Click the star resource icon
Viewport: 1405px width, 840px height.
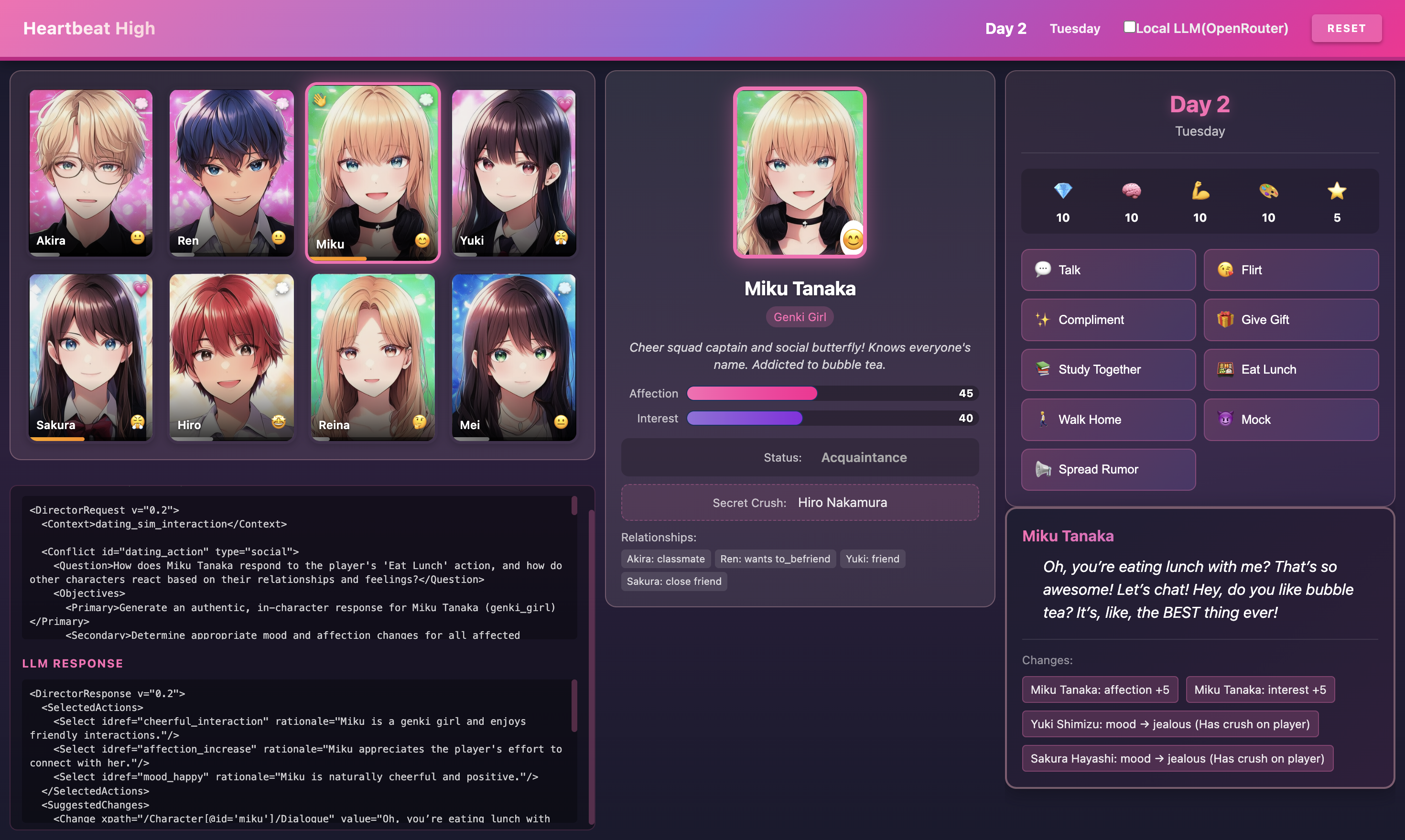pos(1337,190)
